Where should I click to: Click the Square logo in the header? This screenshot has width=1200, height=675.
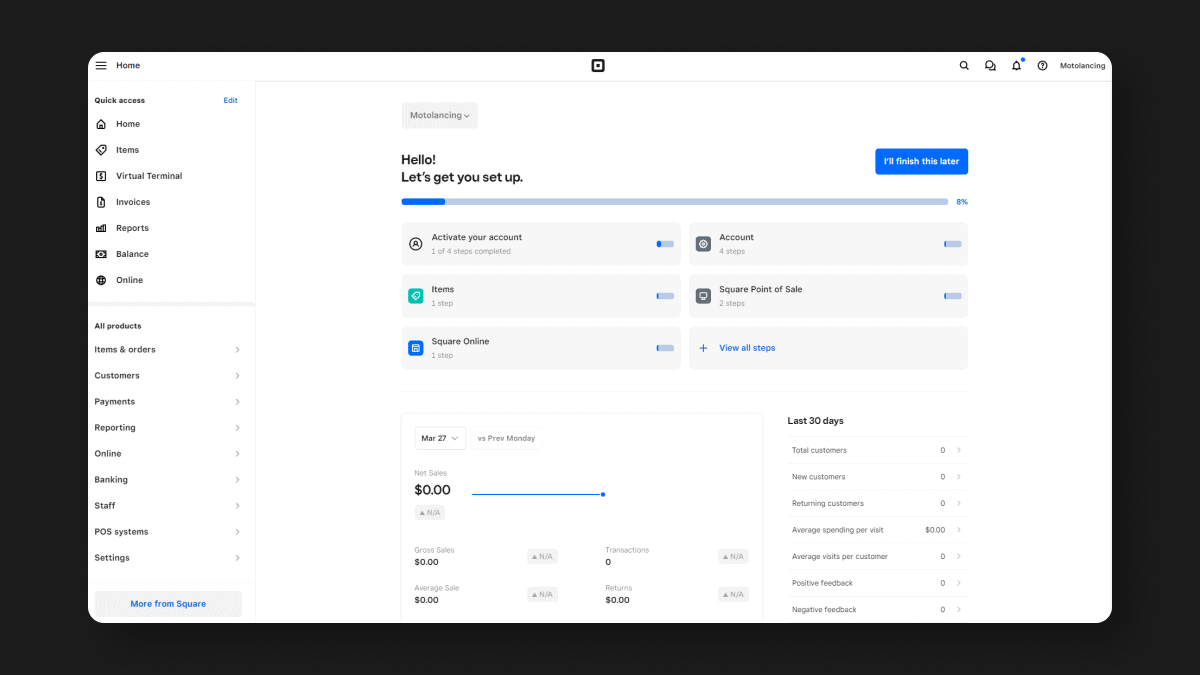598,65
